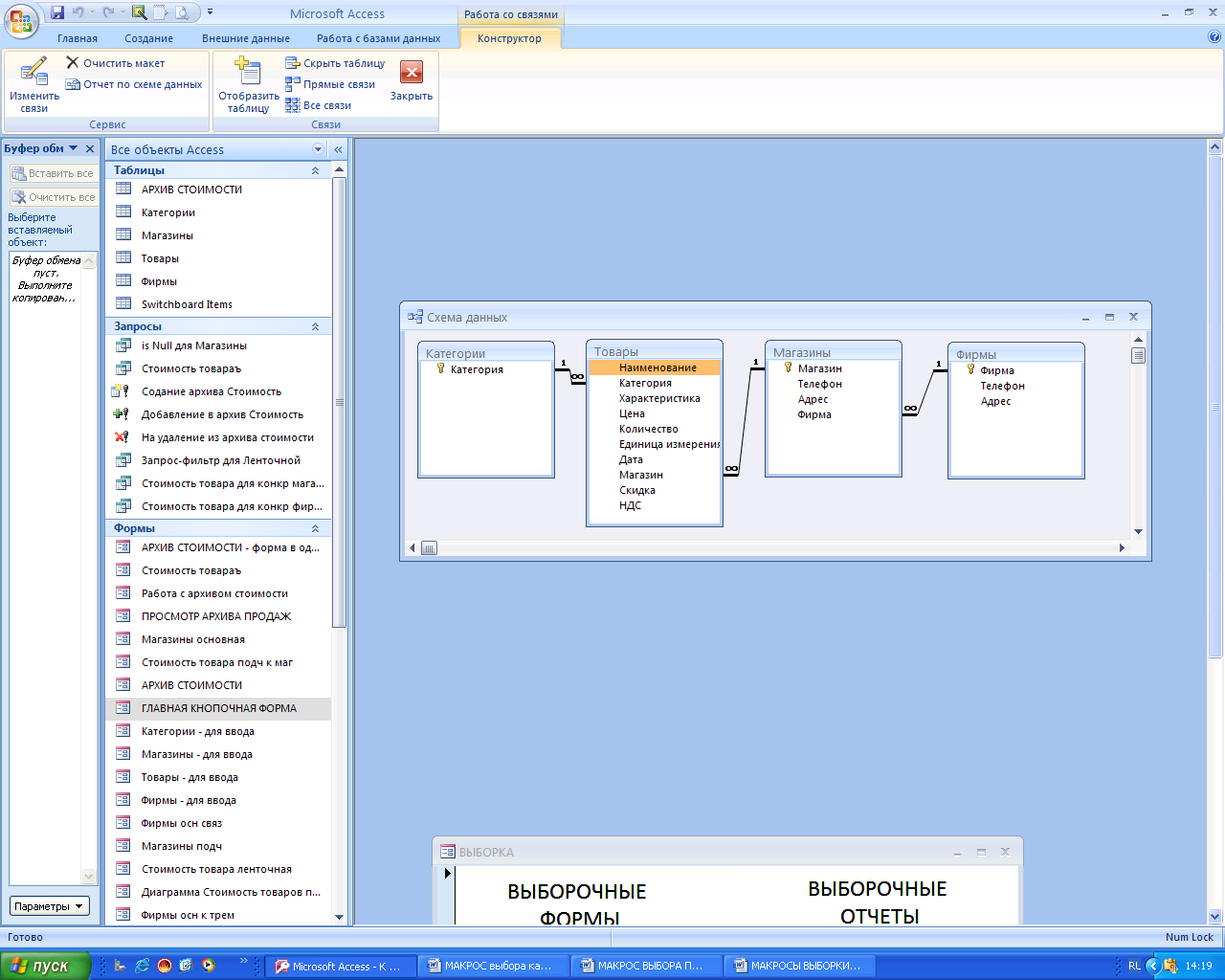Select the Добавление в архив Стоимость query

coord(218,414)
